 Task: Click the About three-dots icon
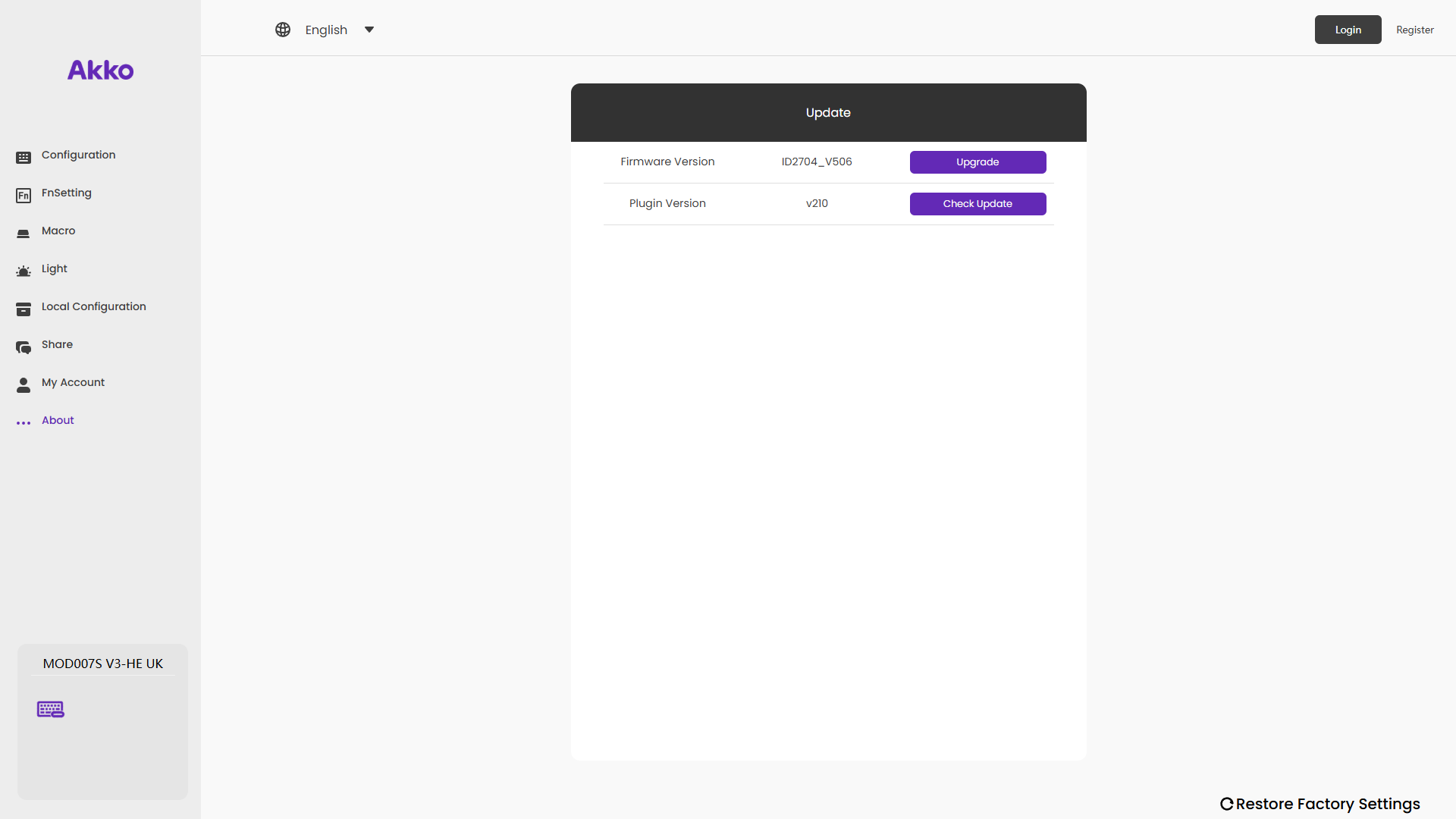click(24, 422)
